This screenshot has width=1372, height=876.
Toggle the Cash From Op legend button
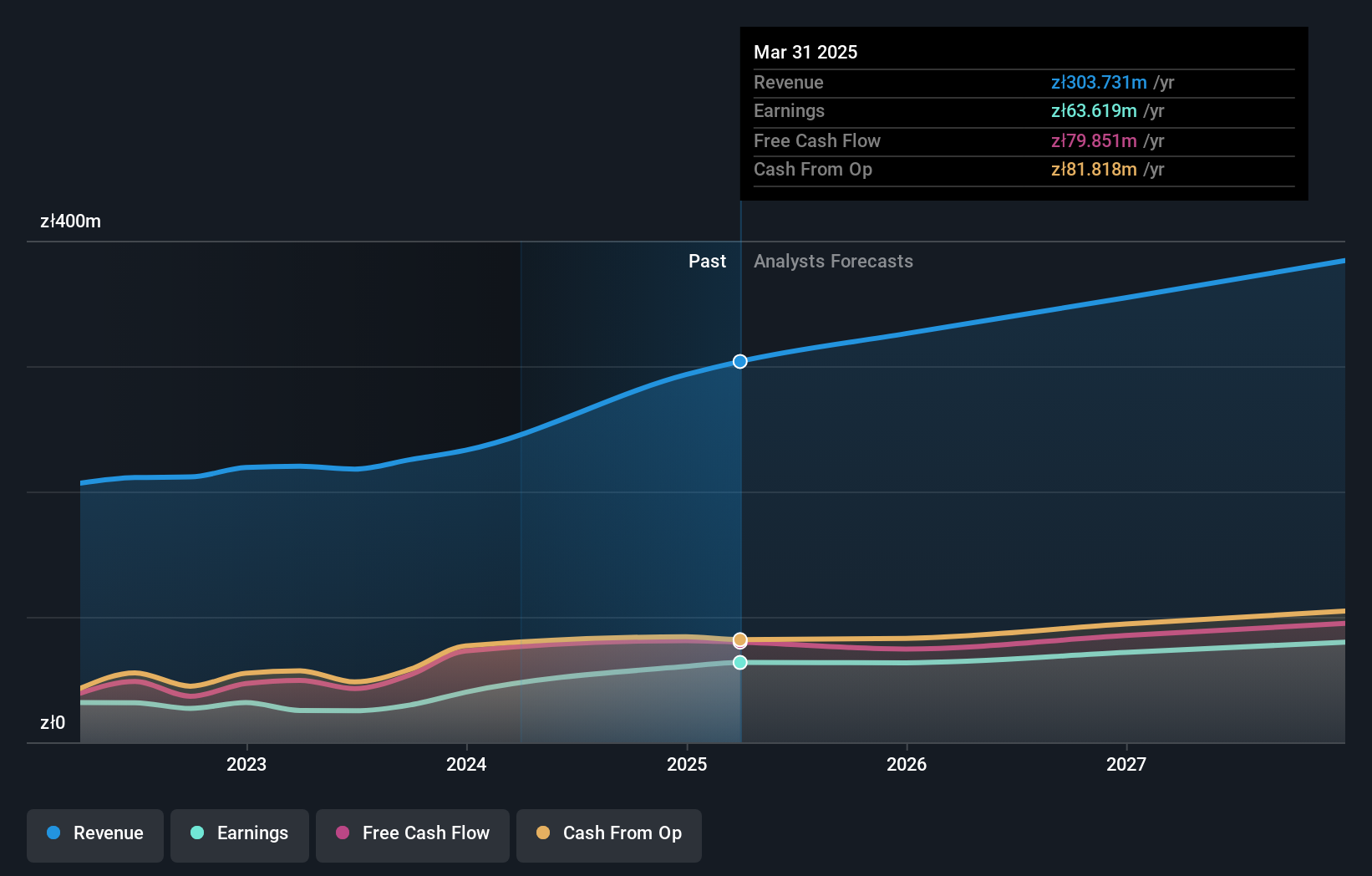(x=609, y=835)
